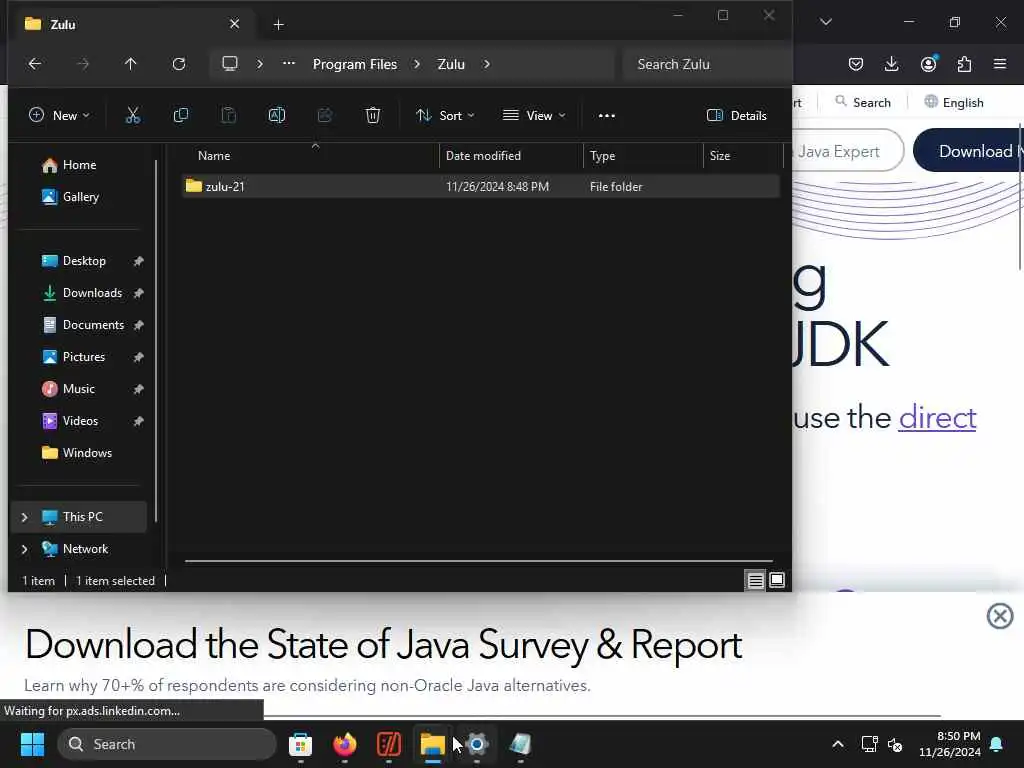Sort by Date modified column header
The height and width of the screenshot is (768, 1024).
(x=483, y=155)
